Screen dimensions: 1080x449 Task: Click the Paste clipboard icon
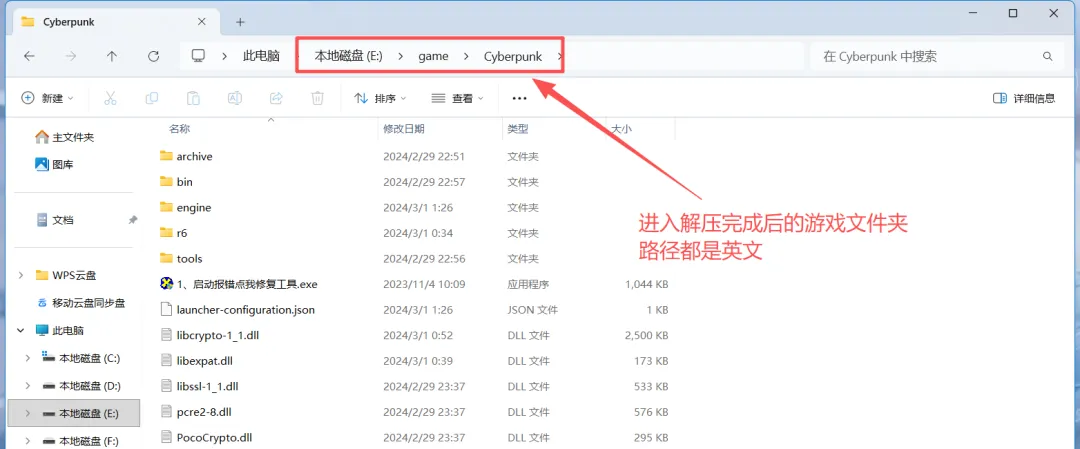(x=194, y=98)
